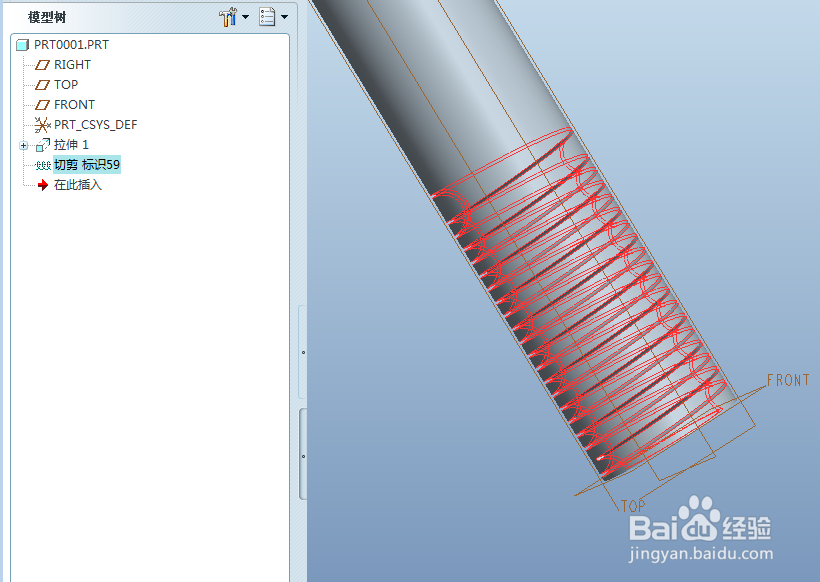
Task: Open dropdown arrow beside Show list icon
Action: tap(284, 17)
